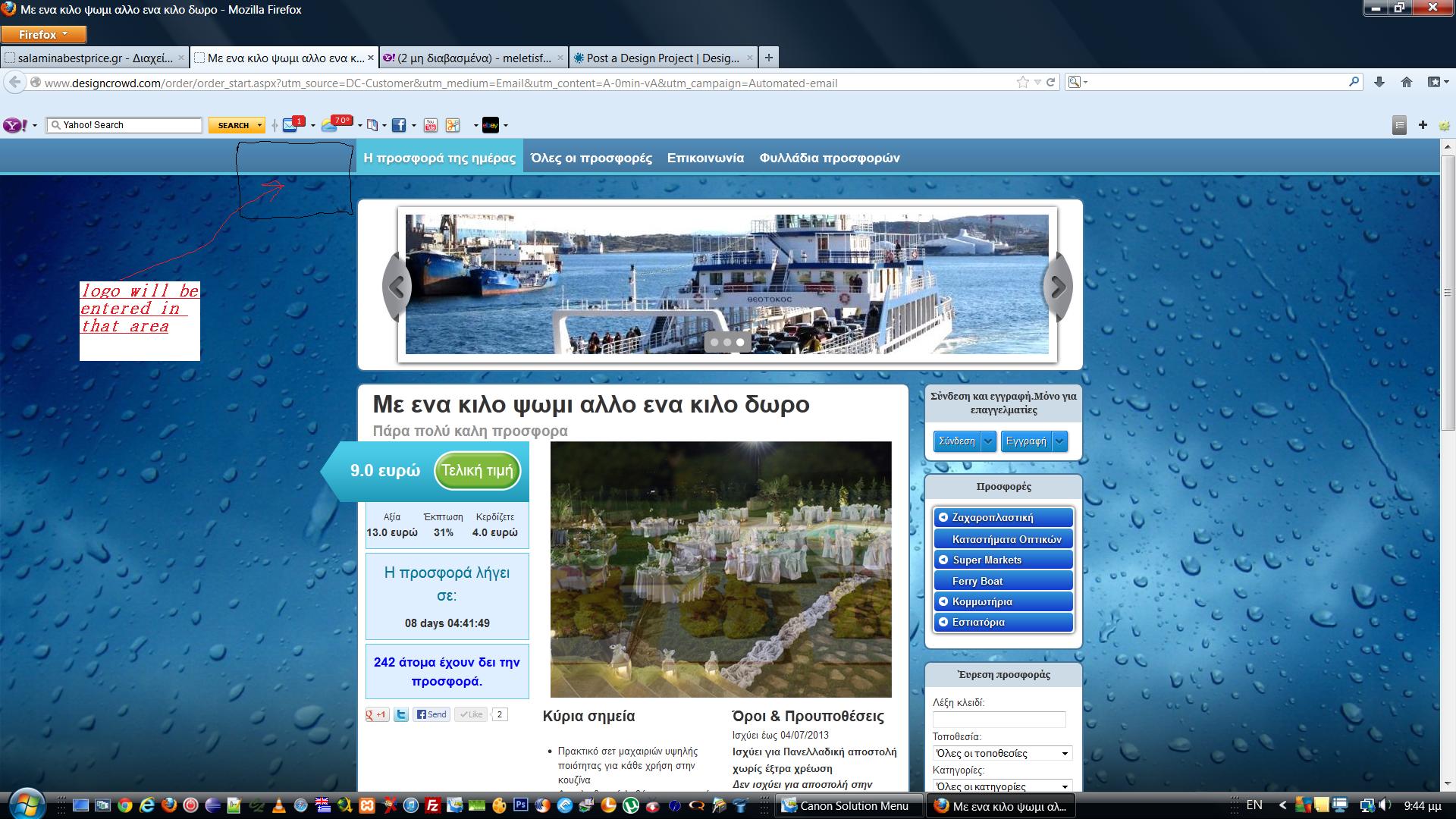Click the Google +1 share button
The image size is (1456, 819).
[x=377, y=714]
